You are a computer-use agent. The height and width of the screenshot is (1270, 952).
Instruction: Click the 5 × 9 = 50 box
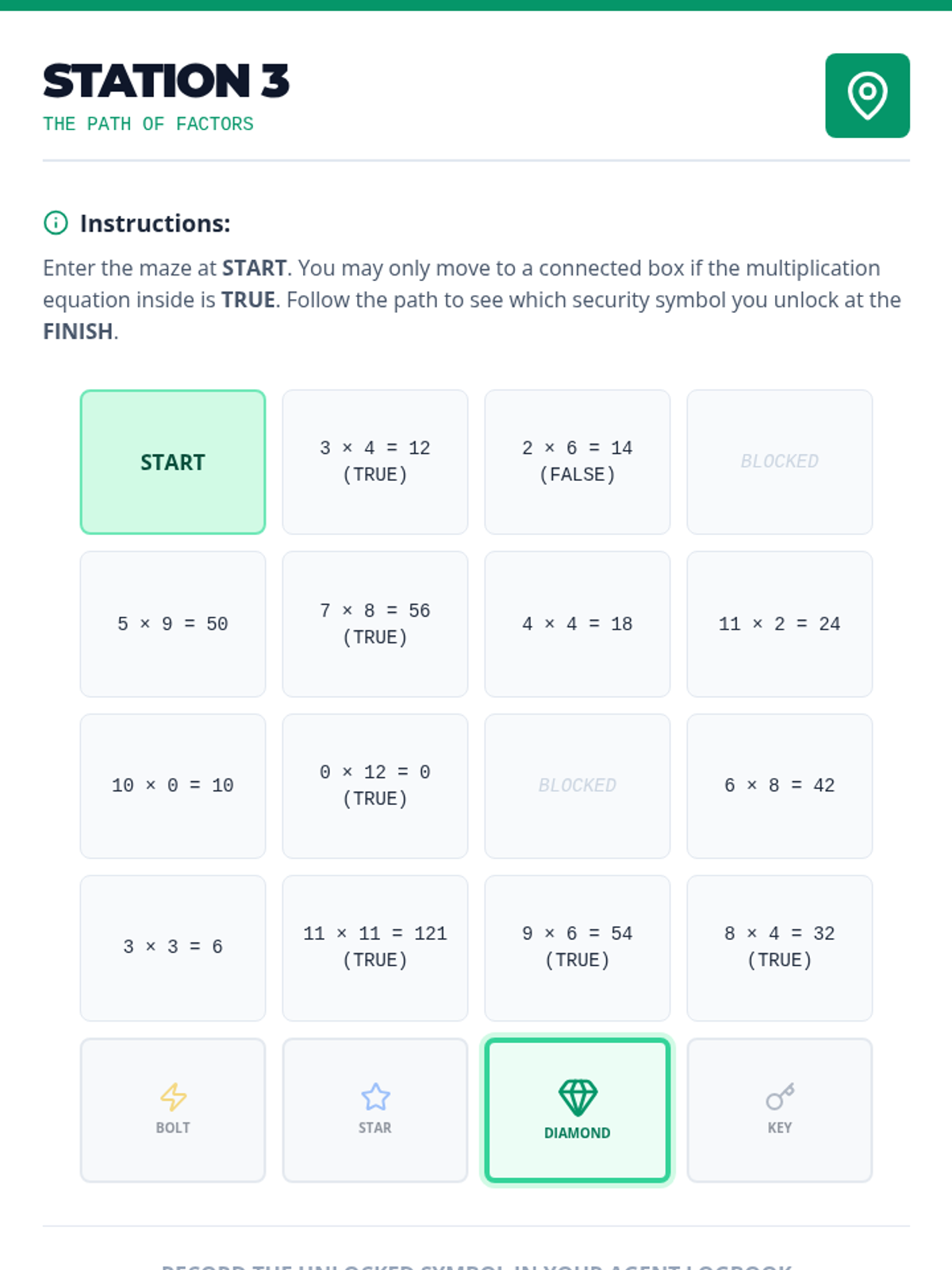pyautogui.click(x=173, y=624)
